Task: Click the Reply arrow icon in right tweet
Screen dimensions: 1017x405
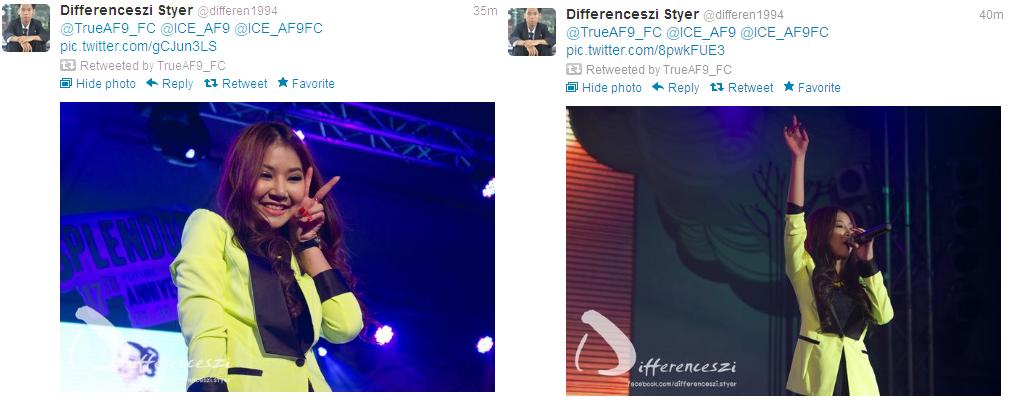Action: 658,87
